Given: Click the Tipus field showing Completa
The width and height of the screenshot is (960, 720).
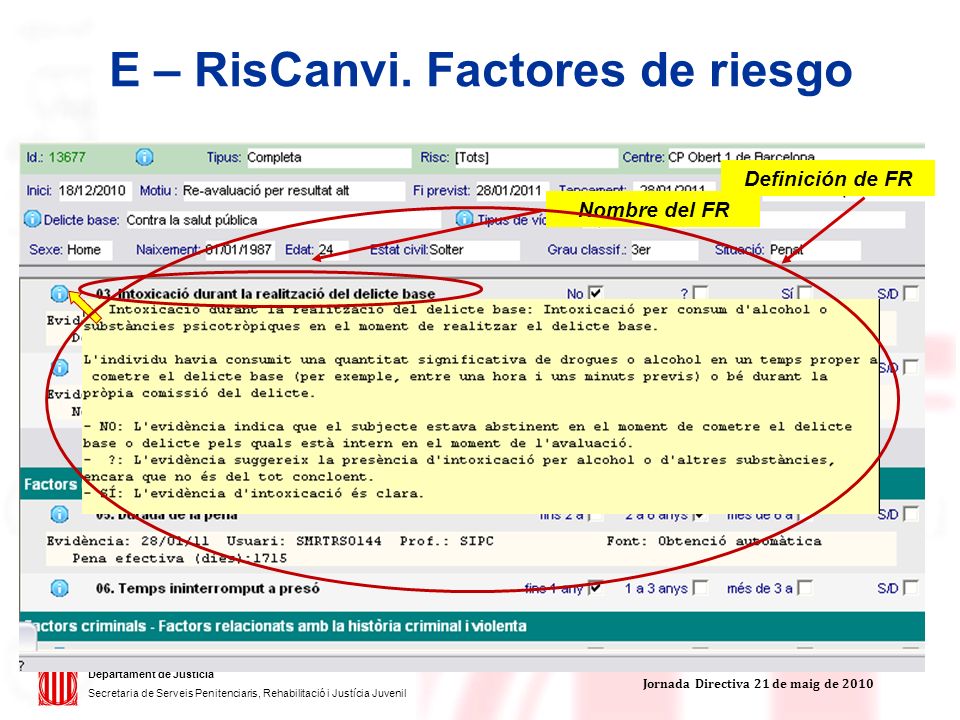Looking at the screenshot, I should [x=329, y=157].
